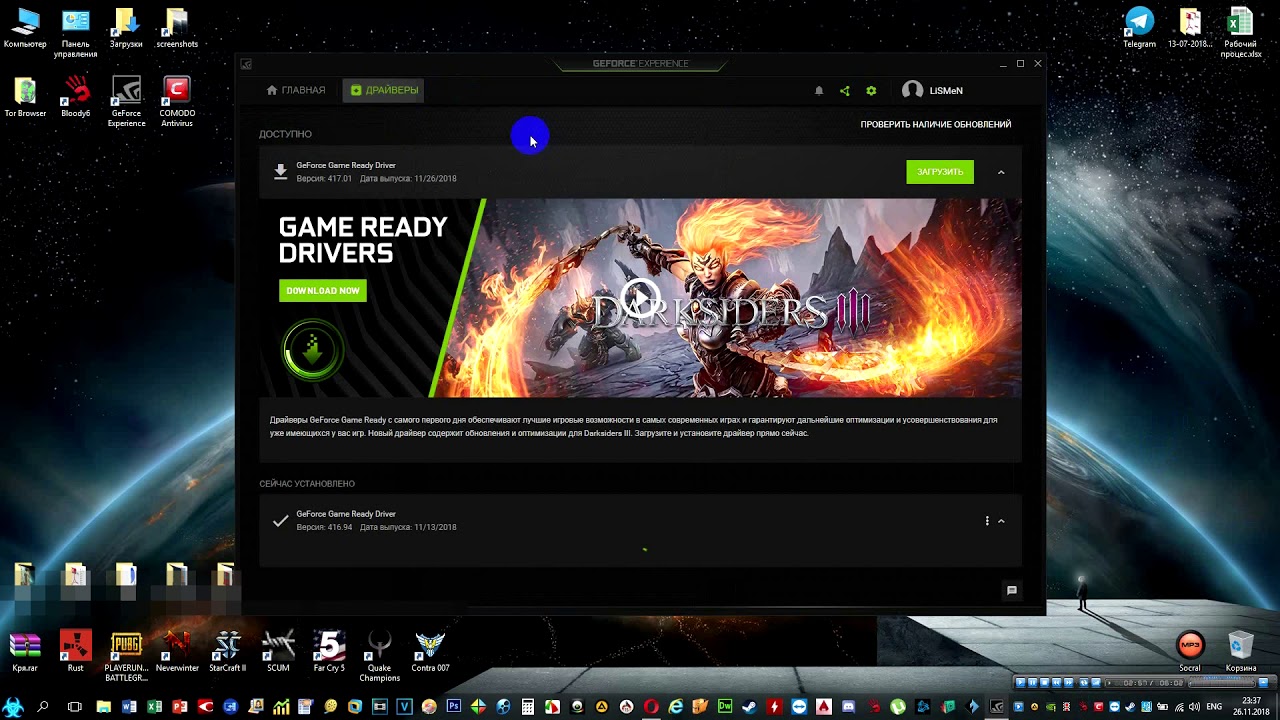1280x720 pixels.
Task: Open the Корзина recycle bin
Action: point(1241,651)
